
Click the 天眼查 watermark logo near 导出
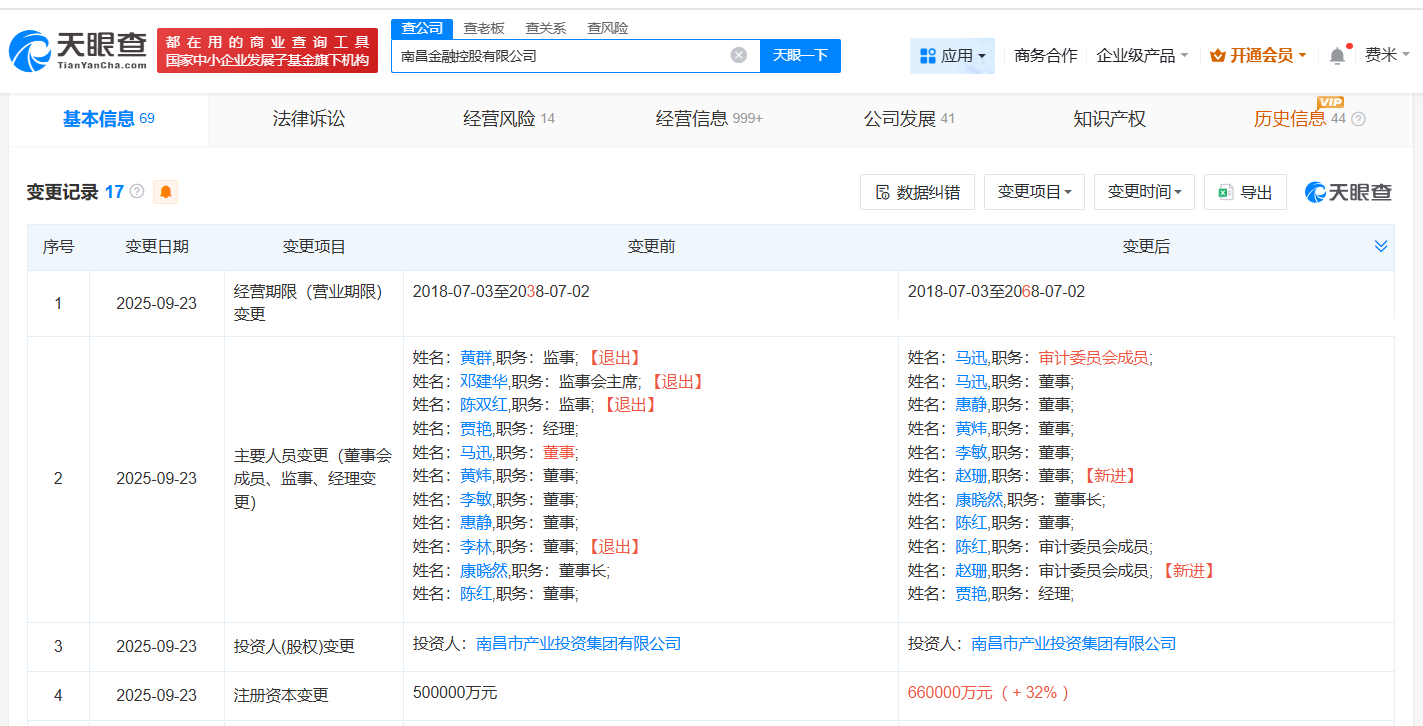coord(1347,192)
